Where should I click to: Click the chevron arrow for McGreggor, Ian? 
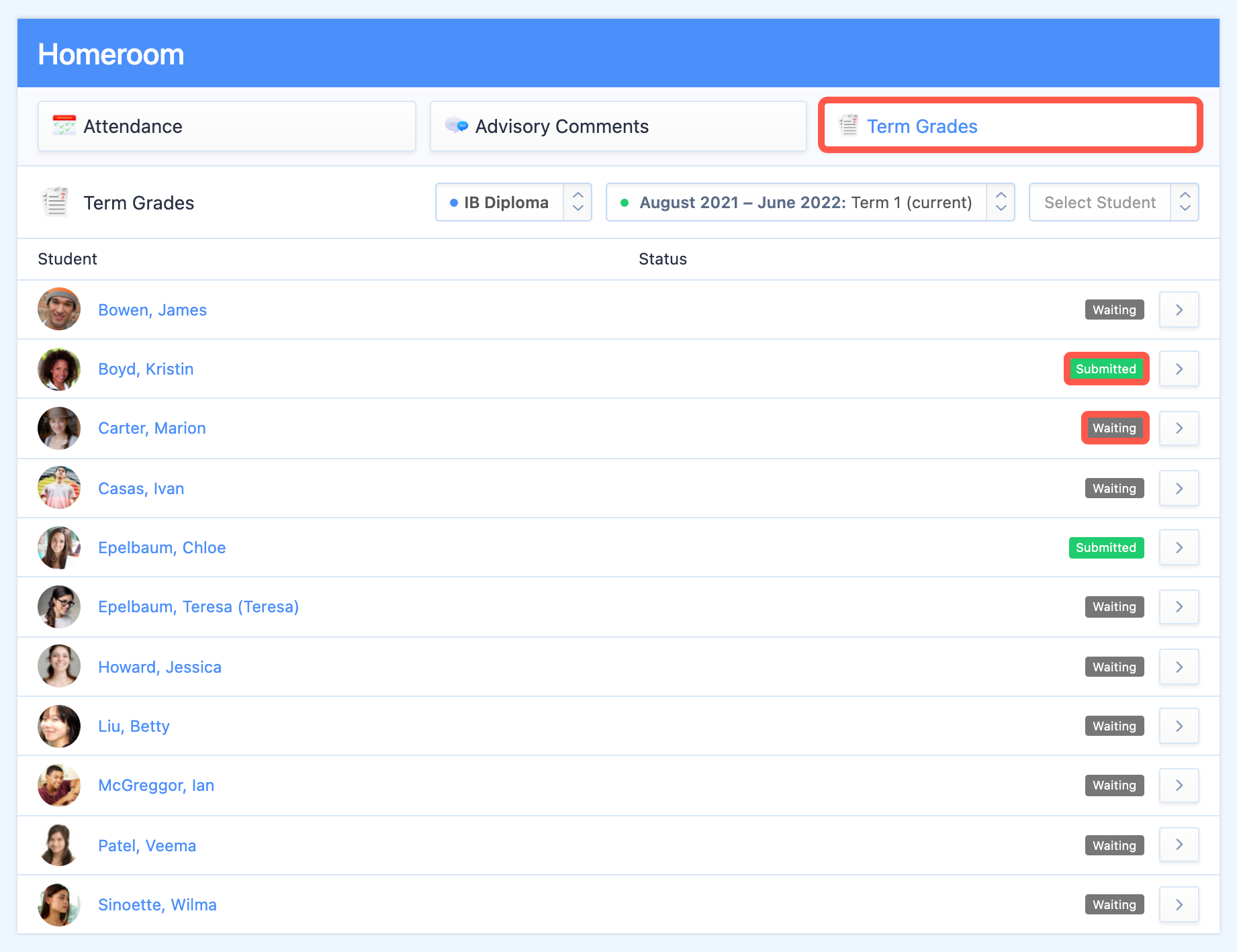coord(1179,785)
